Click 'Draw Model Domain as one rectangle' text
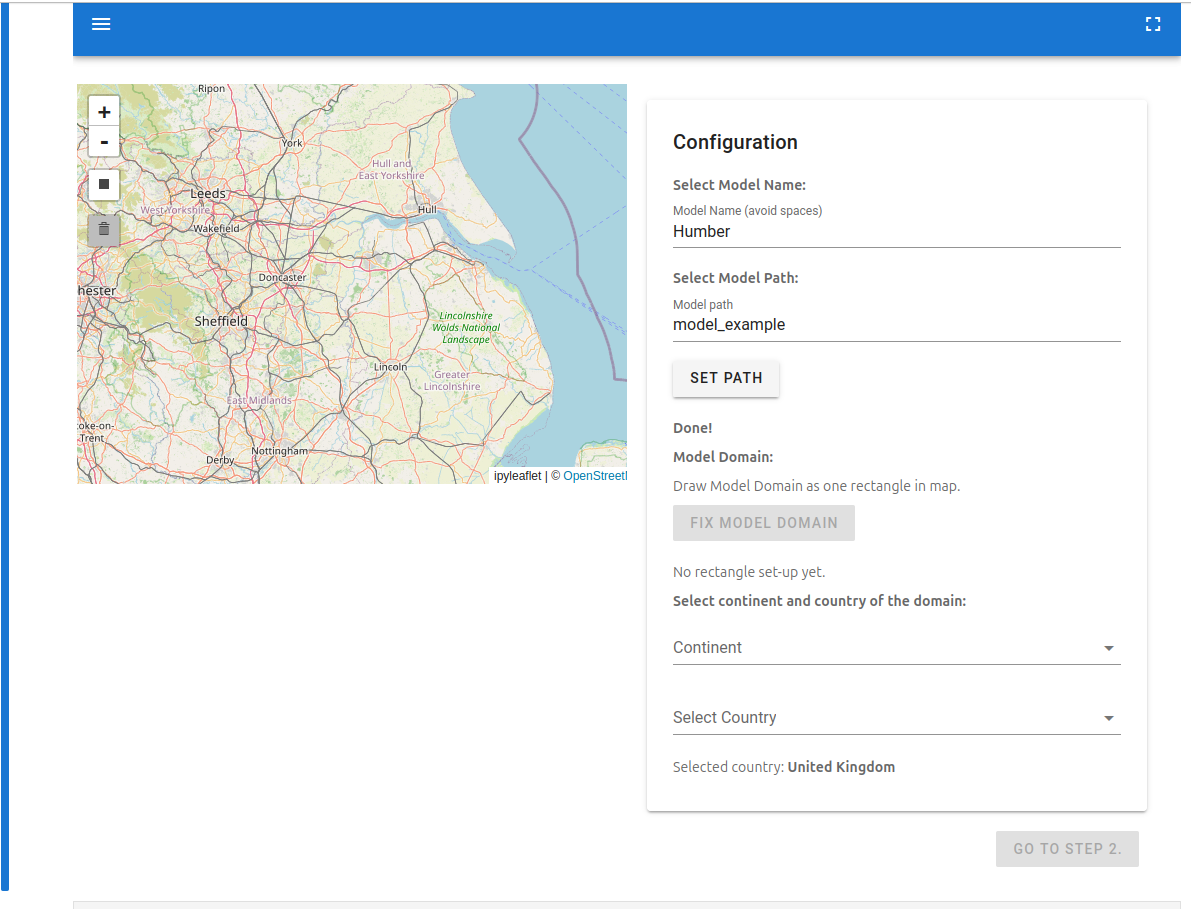Screen dimensions: 1191x909 817,486
